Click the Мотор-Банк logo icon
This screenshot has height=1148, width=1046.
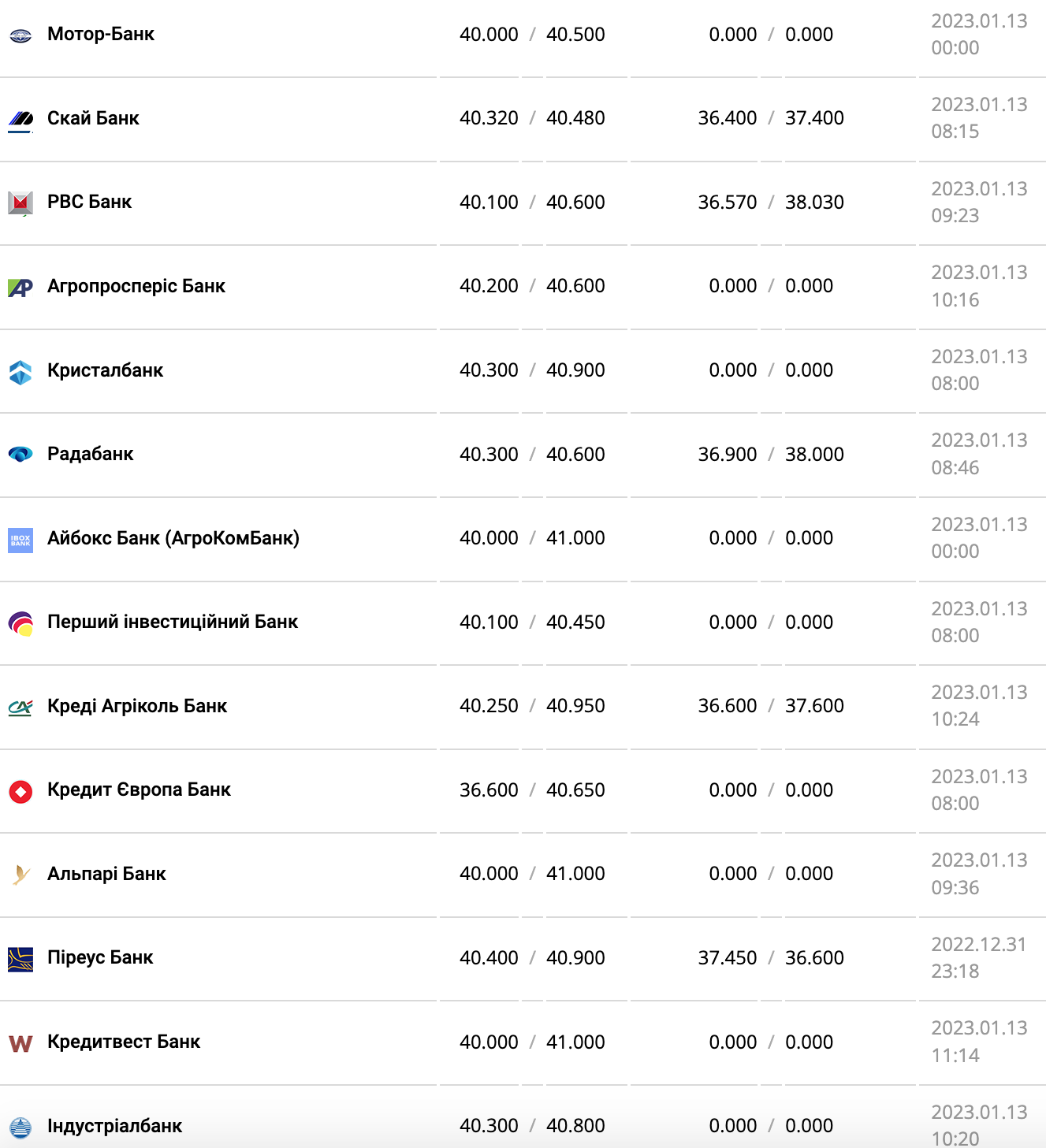(x=20, y=35)
